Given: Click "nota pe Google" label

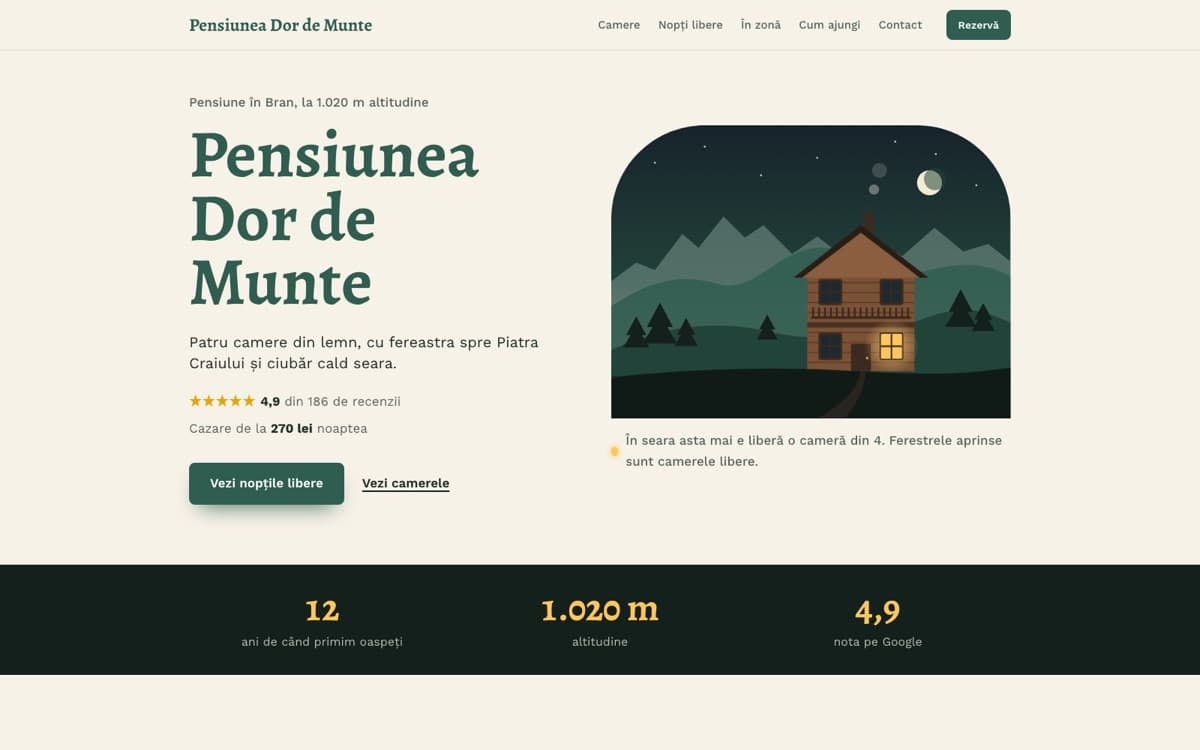Looking at the screenshot, I should click(x=878, y=642).
